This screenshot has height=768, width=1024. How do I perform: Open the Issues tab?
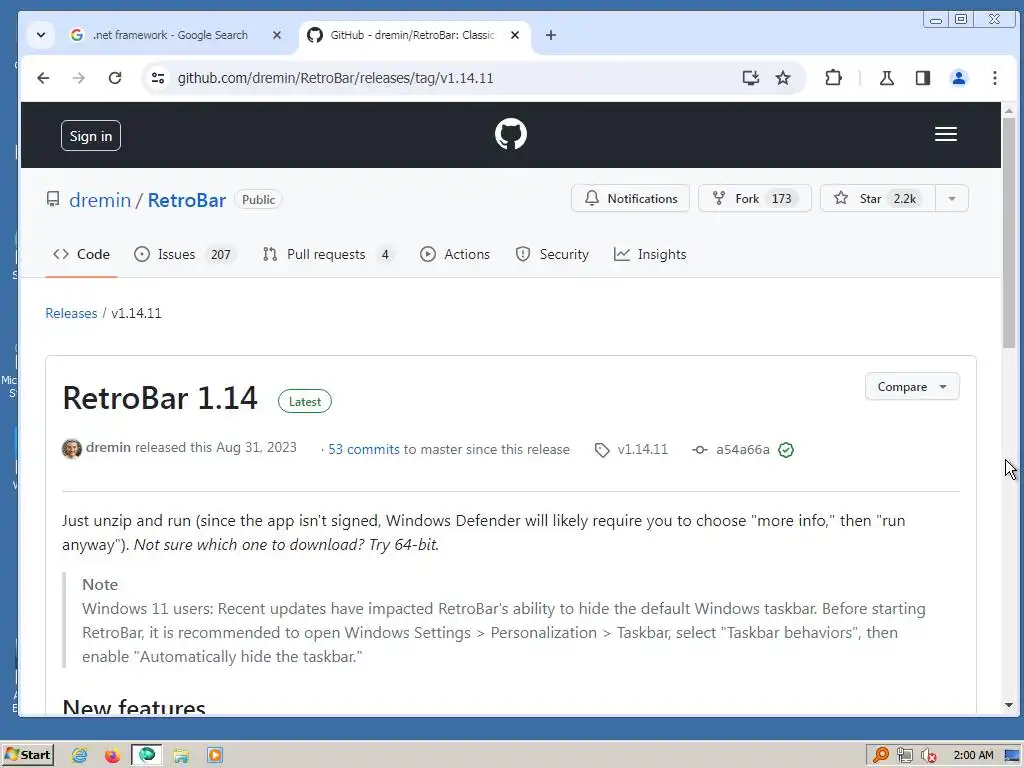pos(185,255)
